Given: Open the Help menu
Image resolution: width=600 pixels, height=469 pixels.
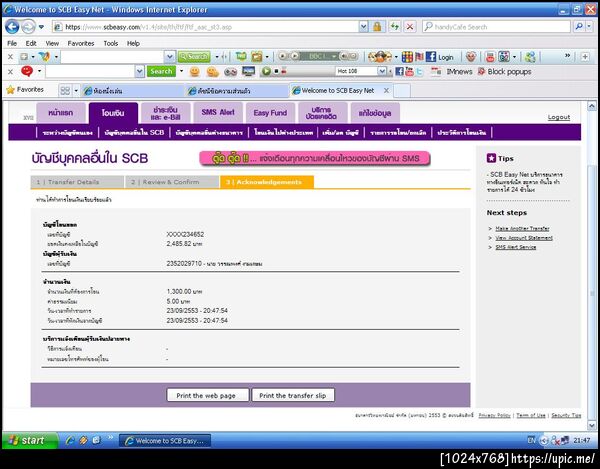Looking at the screenshot, I should (x=133, y=44).
